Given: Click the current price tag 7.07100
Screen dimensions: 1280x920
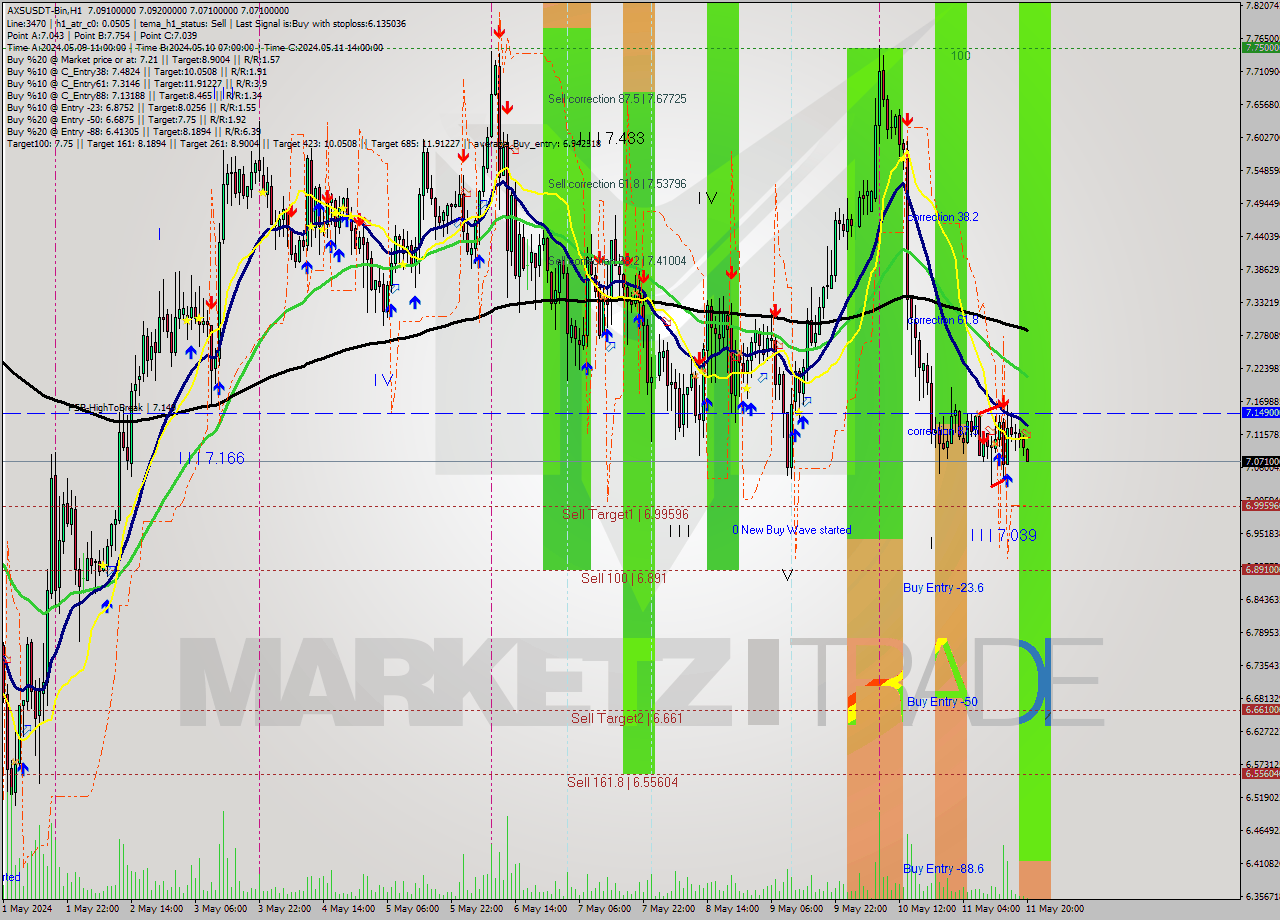Looking at the screenshot, I should 1260,461.
